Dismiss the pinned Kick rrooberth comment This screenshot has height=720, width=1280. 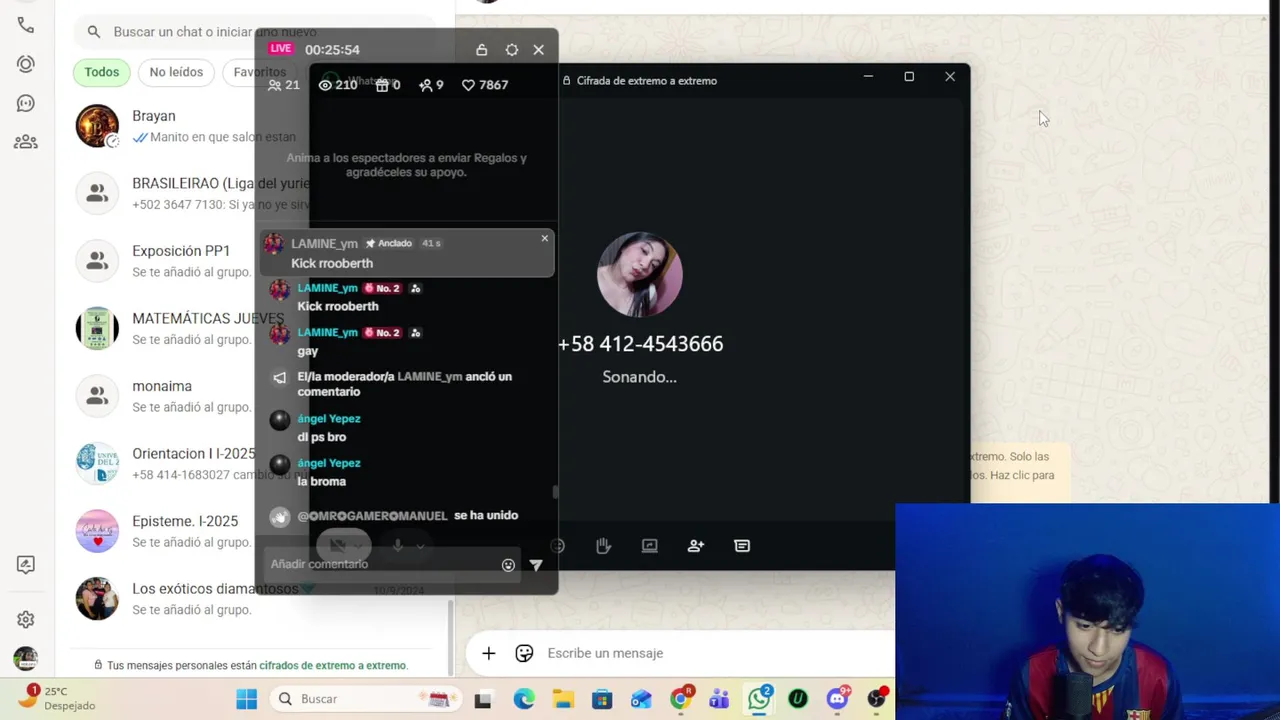pos(544,238)
